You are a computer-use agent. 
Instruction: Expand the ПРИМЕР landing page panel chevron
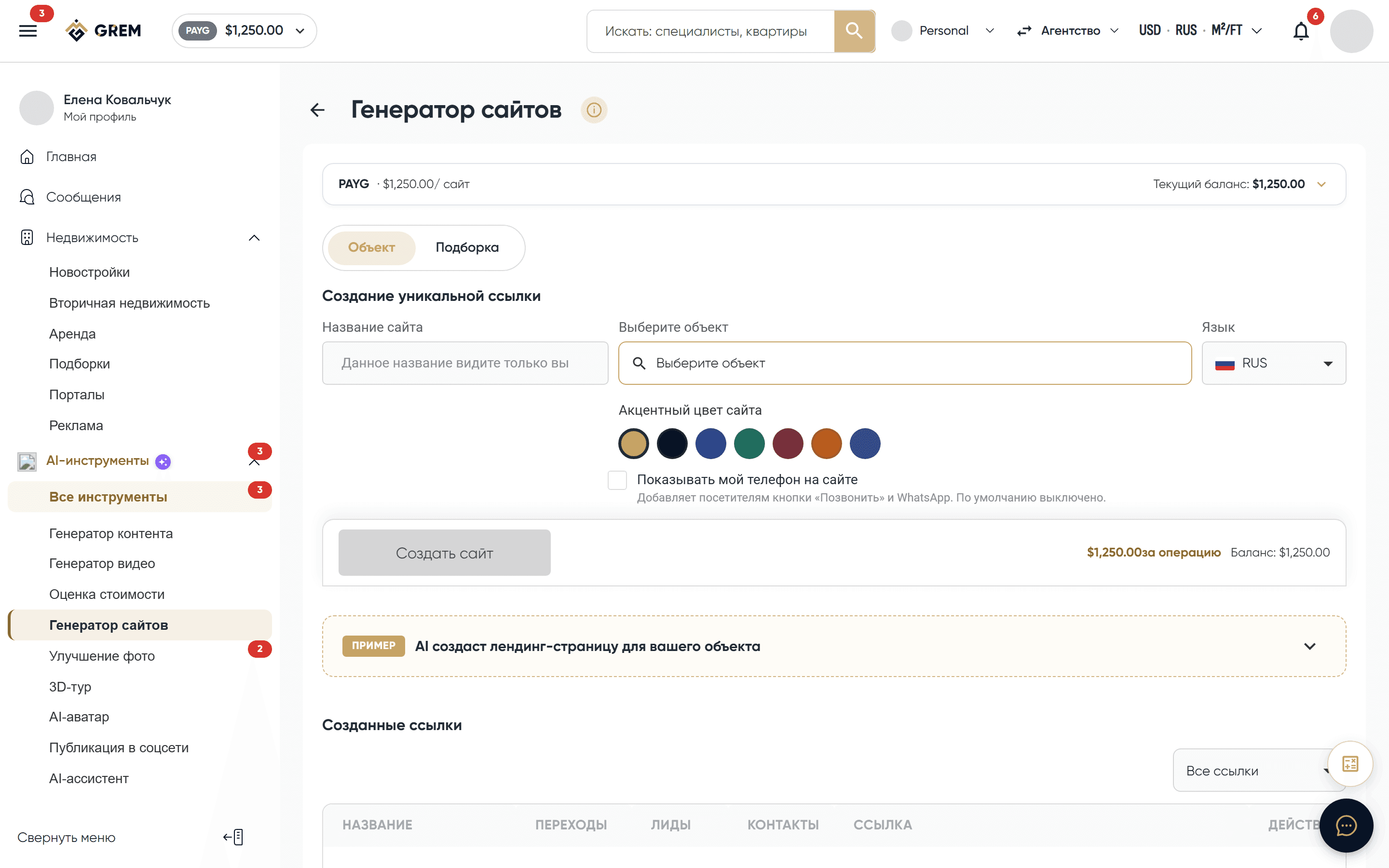tap(1309, 646)
